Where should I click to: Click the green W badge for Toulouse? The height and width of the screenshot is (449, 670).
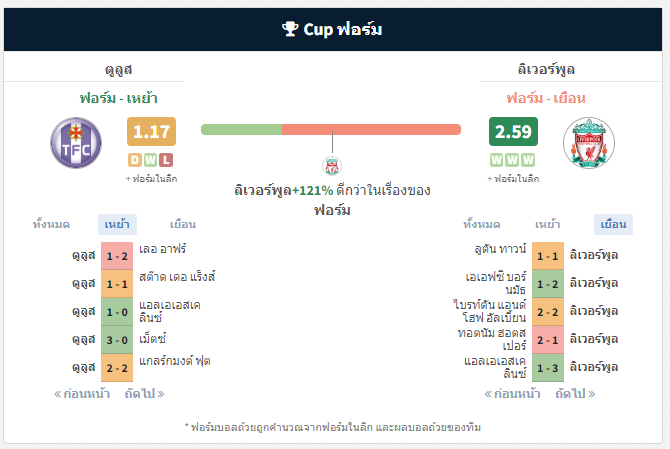[150, 160]
